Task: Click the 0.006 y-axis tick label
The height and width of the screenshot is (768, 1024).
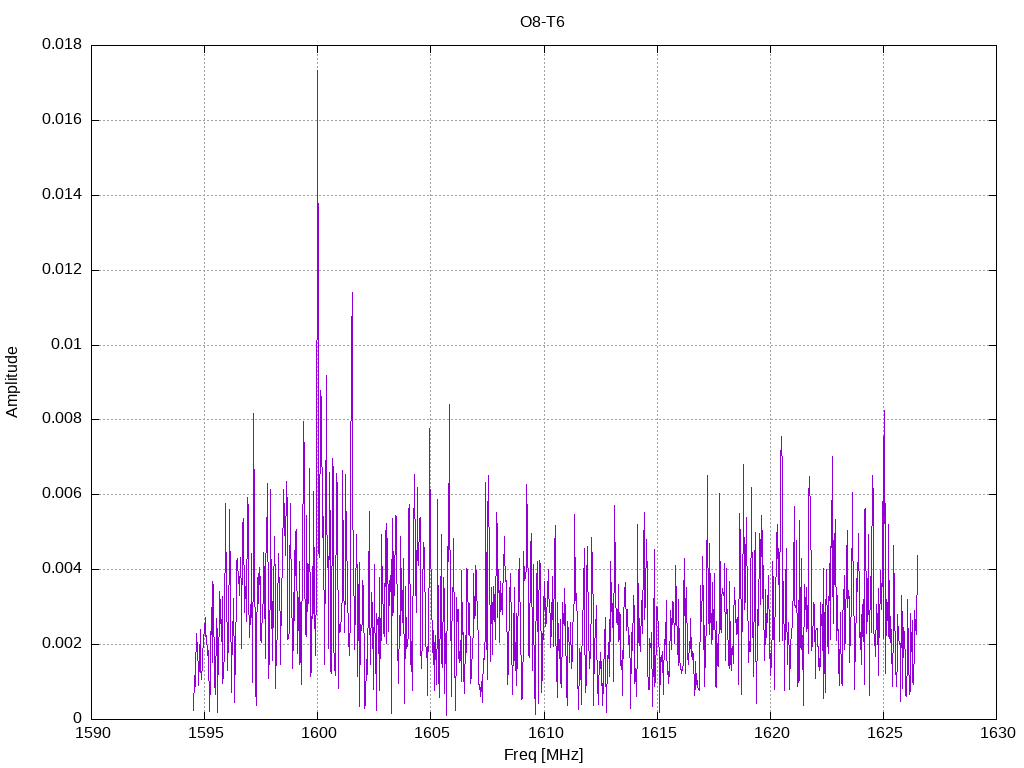Action: [62, 494]
